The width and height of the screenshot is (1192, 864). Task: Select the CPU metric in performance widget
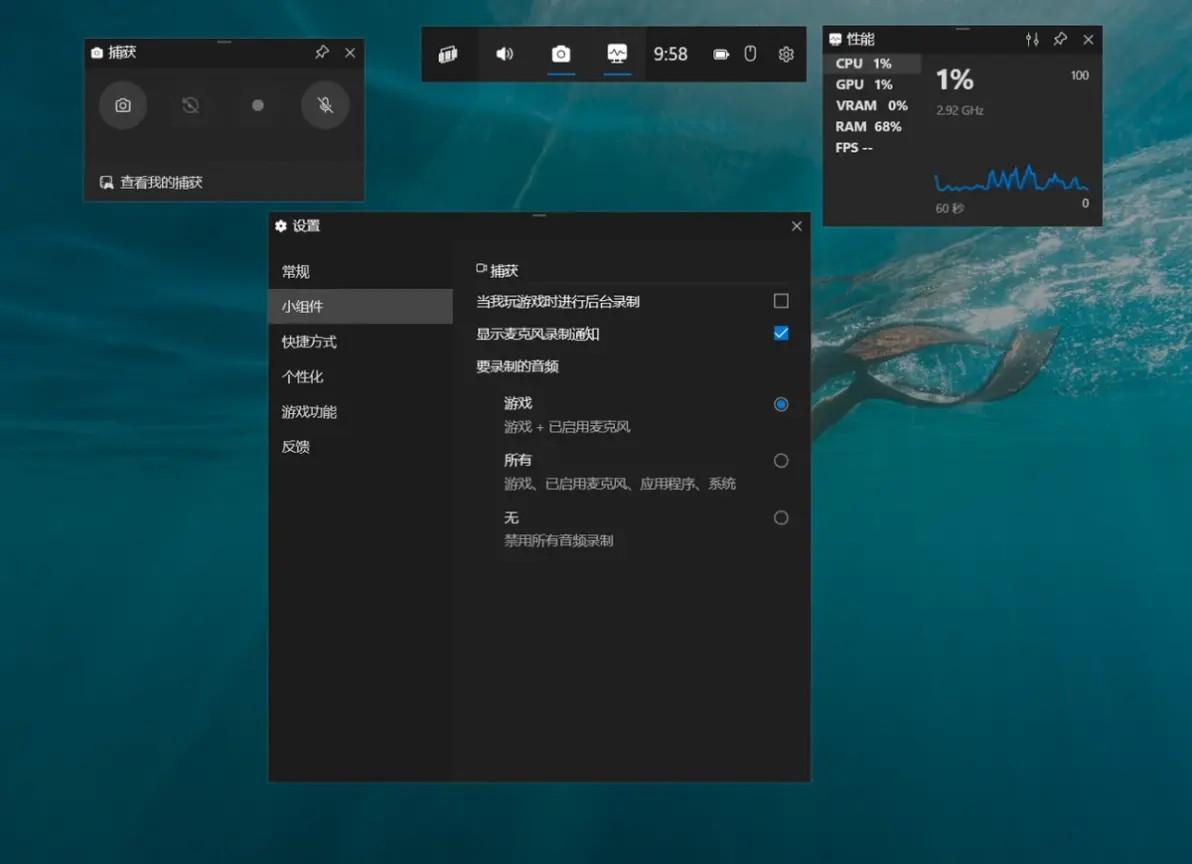click(x=873, y=64)
